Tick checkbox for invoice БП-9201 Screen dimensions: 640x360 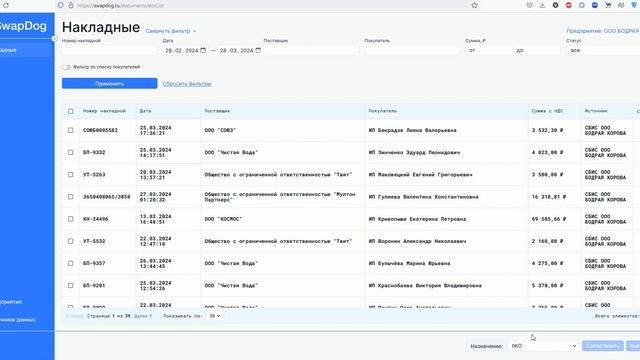coord(71,285)
